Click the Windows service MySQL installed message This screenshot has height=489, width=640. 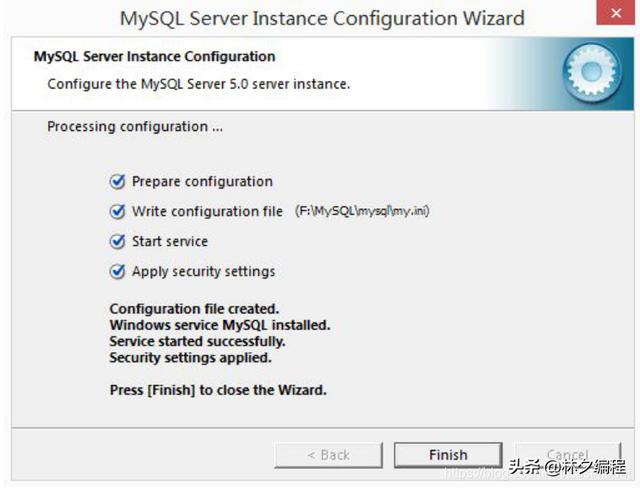tap(220, 325)
